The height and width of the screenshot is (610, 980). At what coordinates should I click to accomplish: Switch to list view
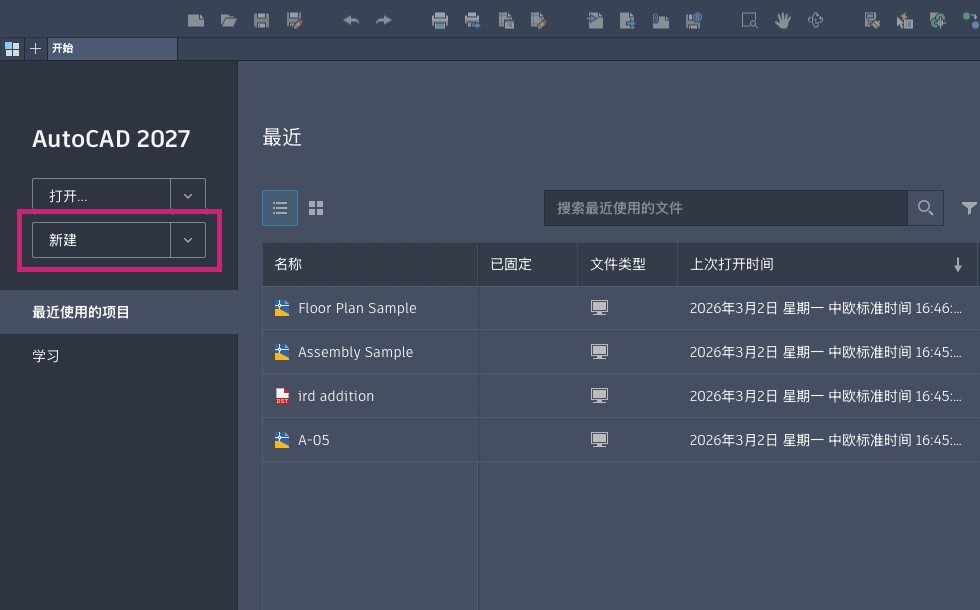pyautogui.click(x=280, y=208)
